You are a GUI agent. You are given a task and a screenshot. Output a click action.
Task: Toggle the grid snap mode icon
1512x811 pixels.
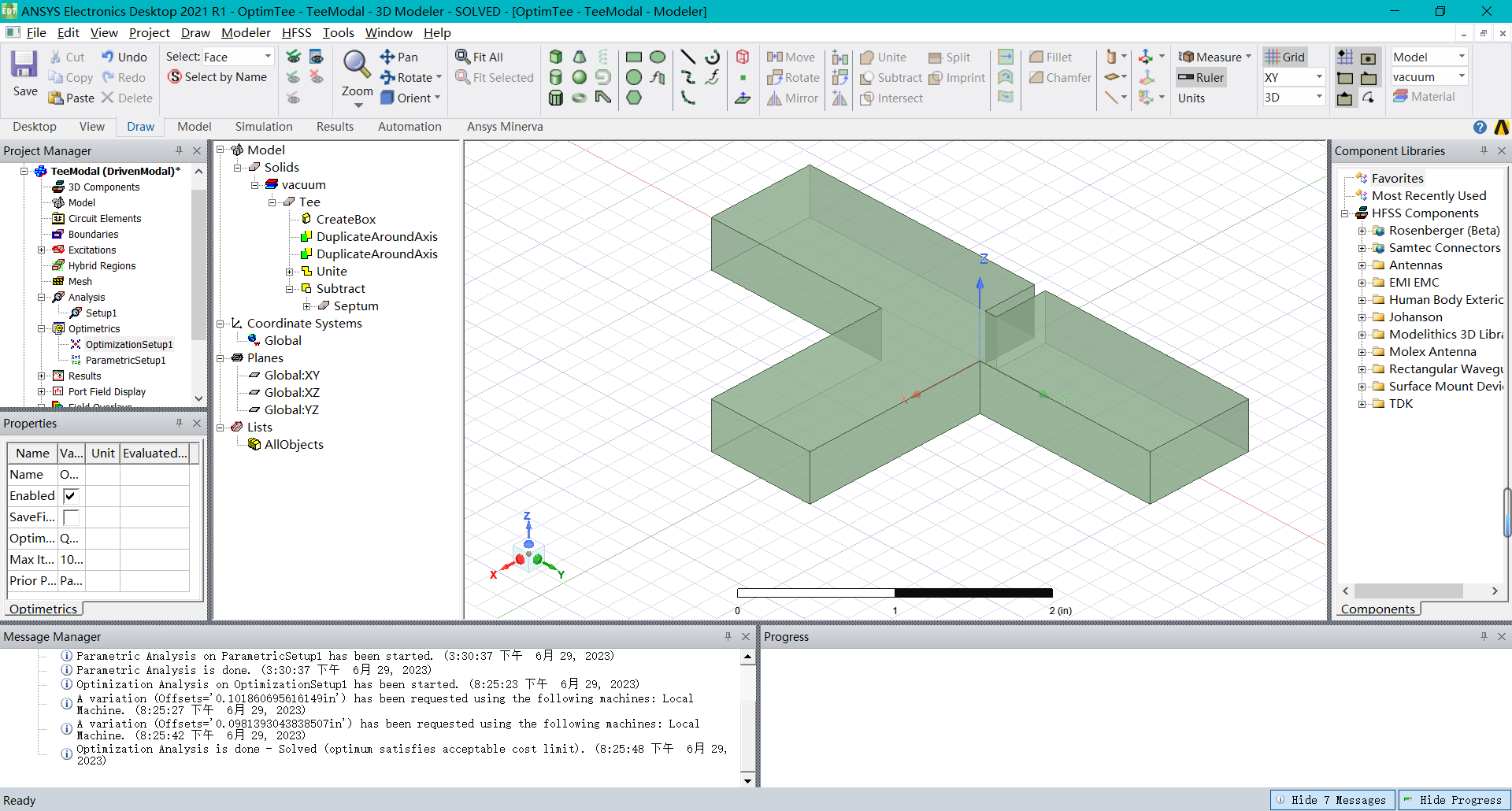(1345, 57)
